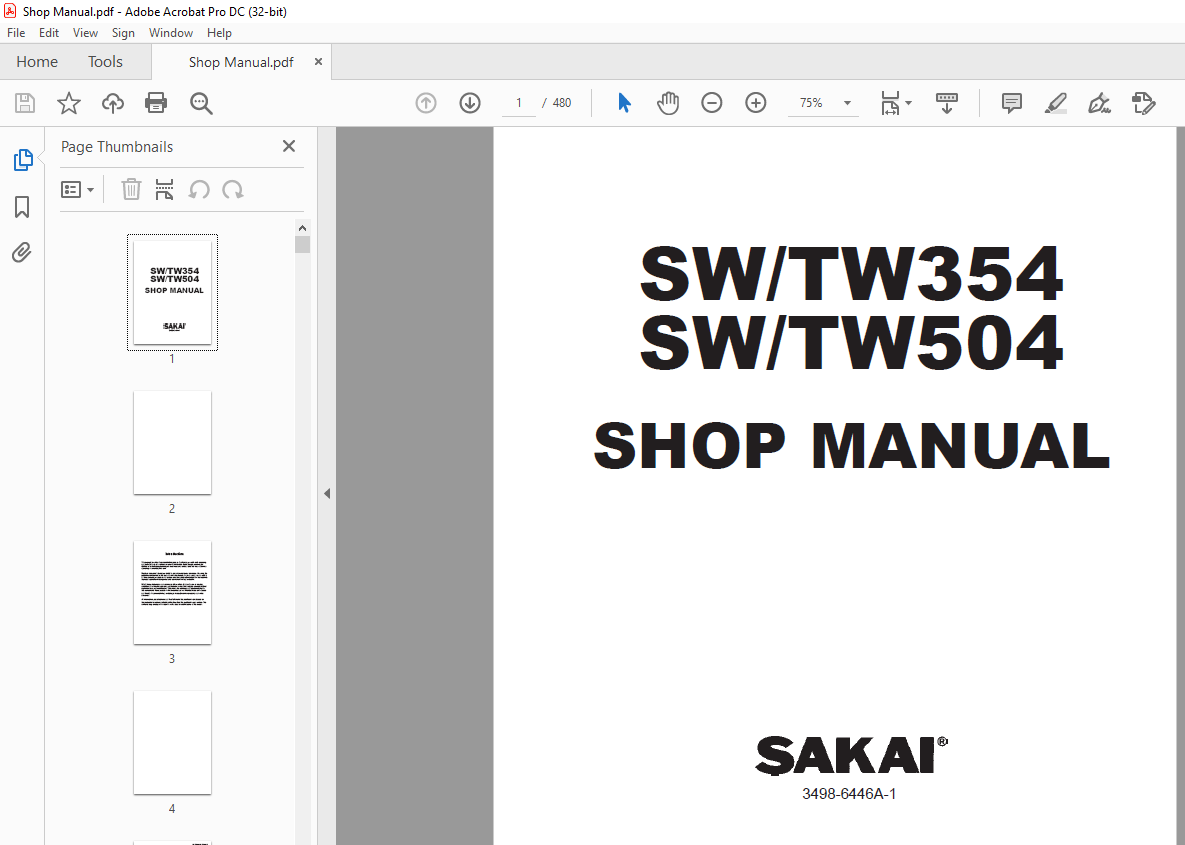Select the Highlight text pen tool
This screenshot has width=1185, height=845.
tap(1055, 103)
